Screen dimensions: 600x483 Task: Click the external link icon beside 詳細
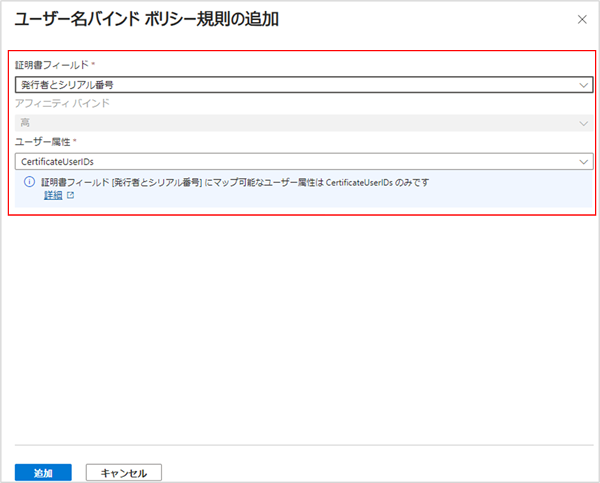[71, 196]
